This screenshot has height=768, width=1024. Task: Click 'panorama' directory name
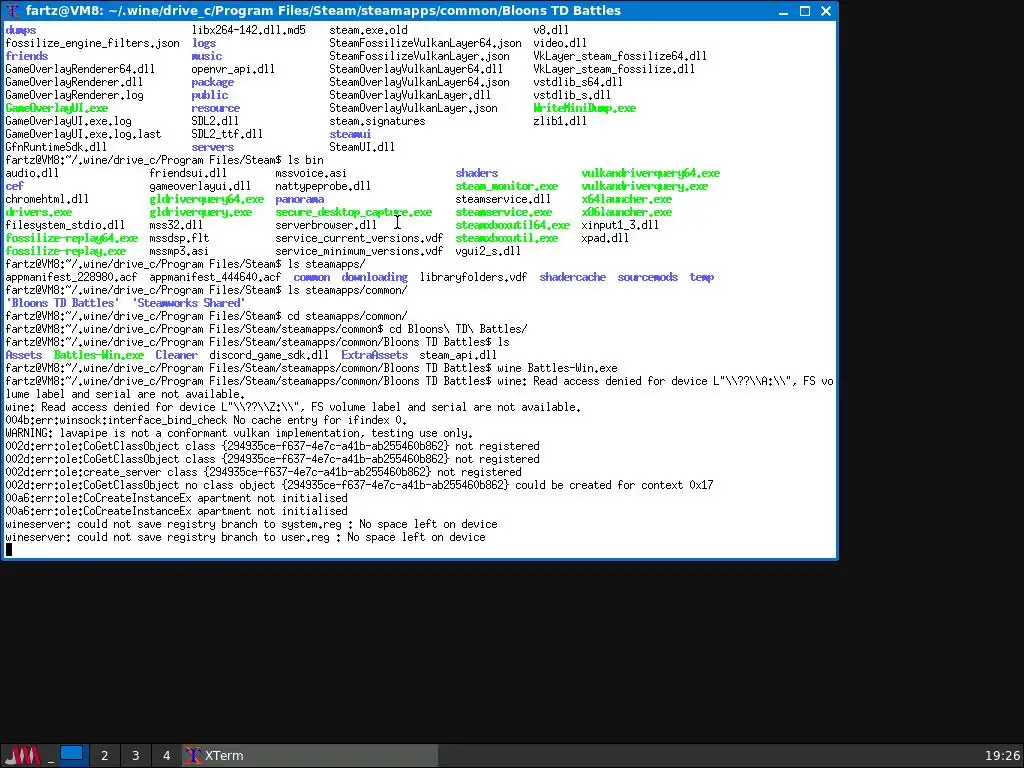[299, 199]
